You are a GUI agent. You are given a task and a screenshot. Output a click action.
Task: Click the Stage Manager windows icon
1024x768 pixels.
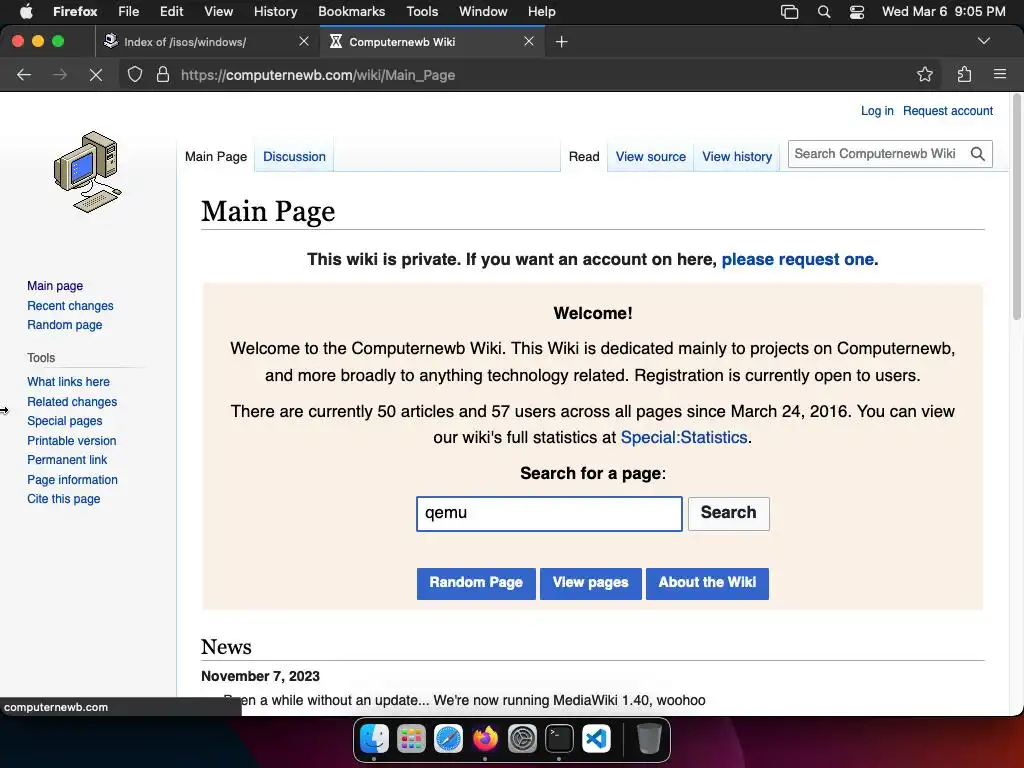click(790, 12)
